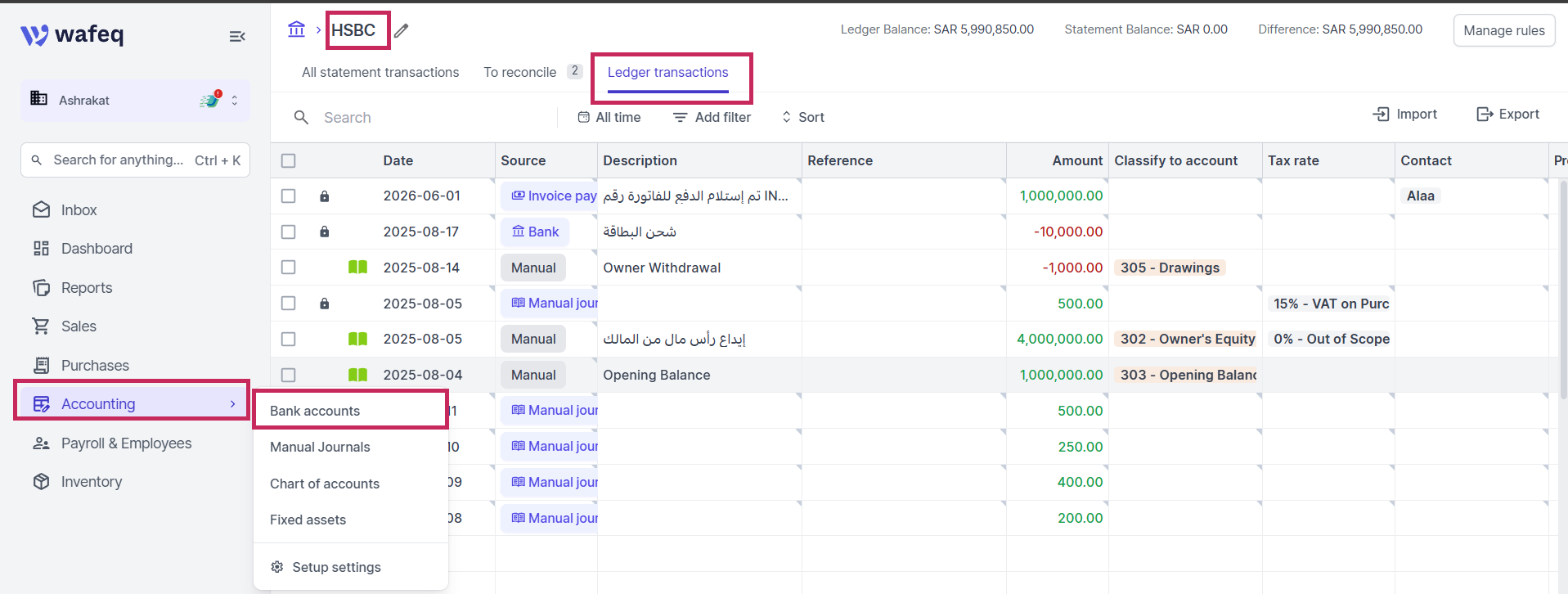Click the wafeq logo

point(72,34)
